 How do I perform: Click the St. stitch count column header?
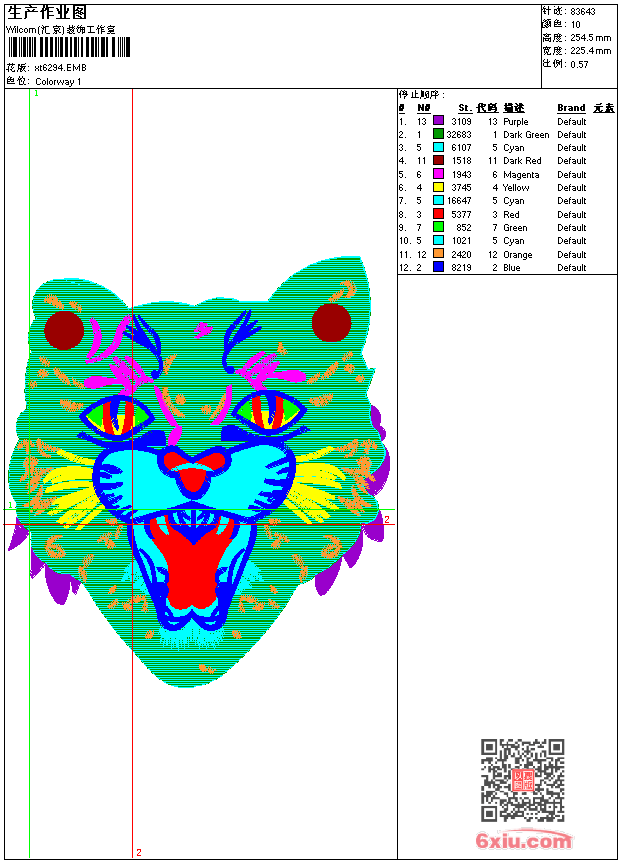click(465, 108)
